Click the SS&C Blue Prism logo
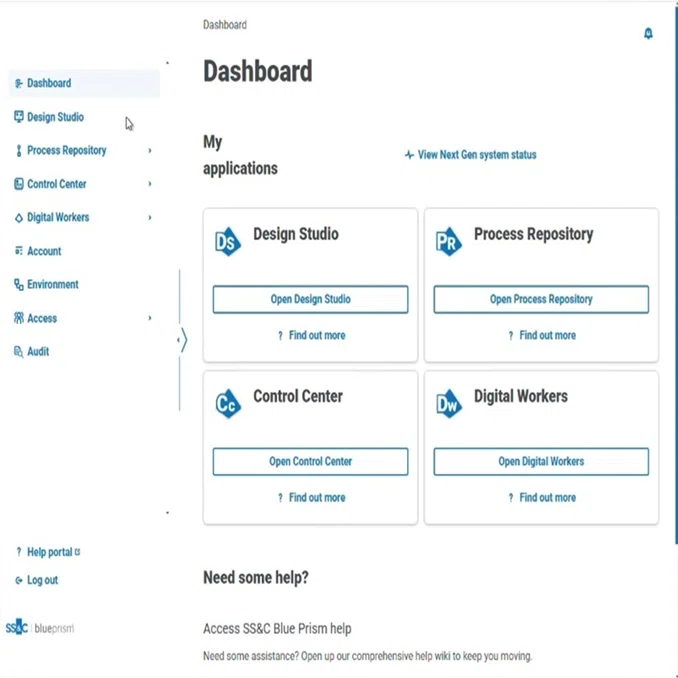The height and width of the screenshot is (678, 678). click(x=40, y=627)
